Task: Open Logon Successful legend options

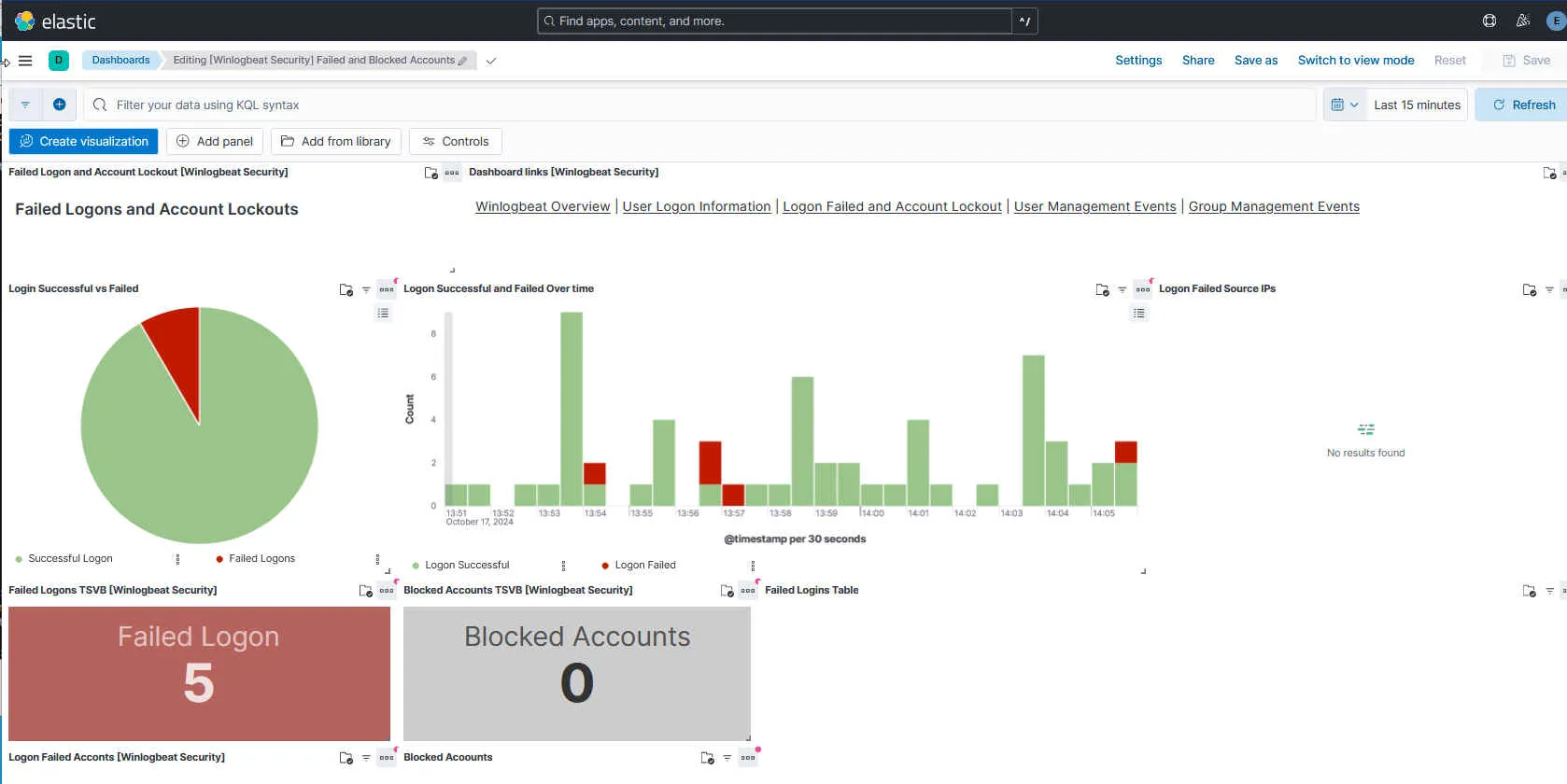Action: 563,566
